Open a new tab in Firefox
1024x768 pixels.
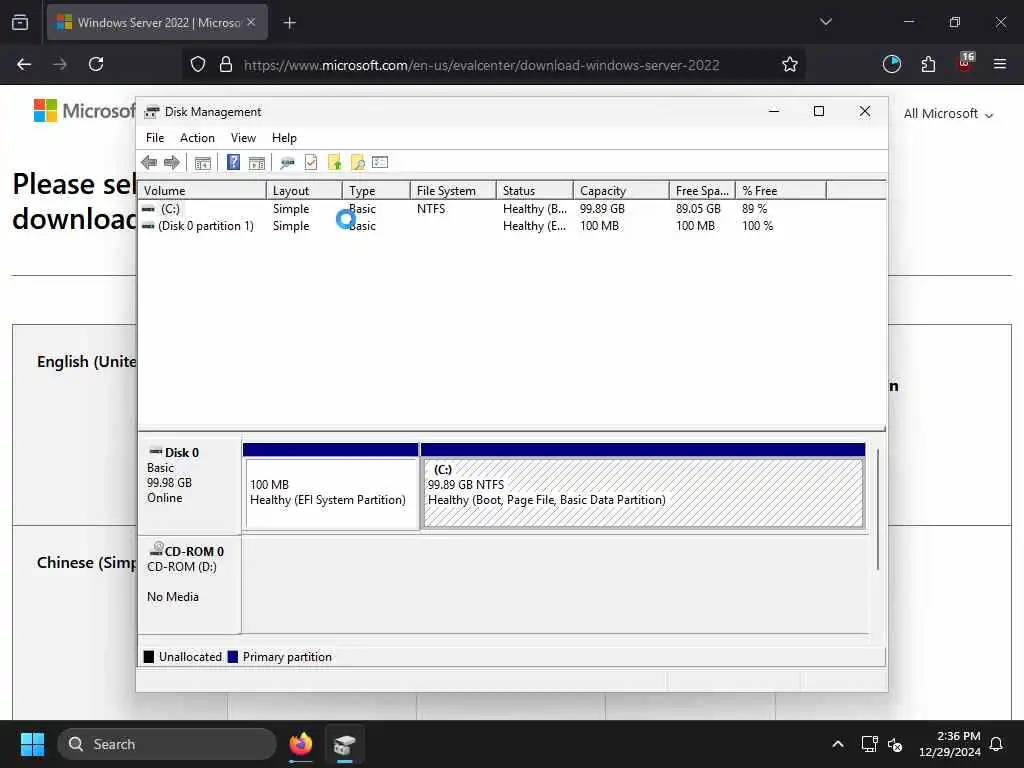coord(289,23)
